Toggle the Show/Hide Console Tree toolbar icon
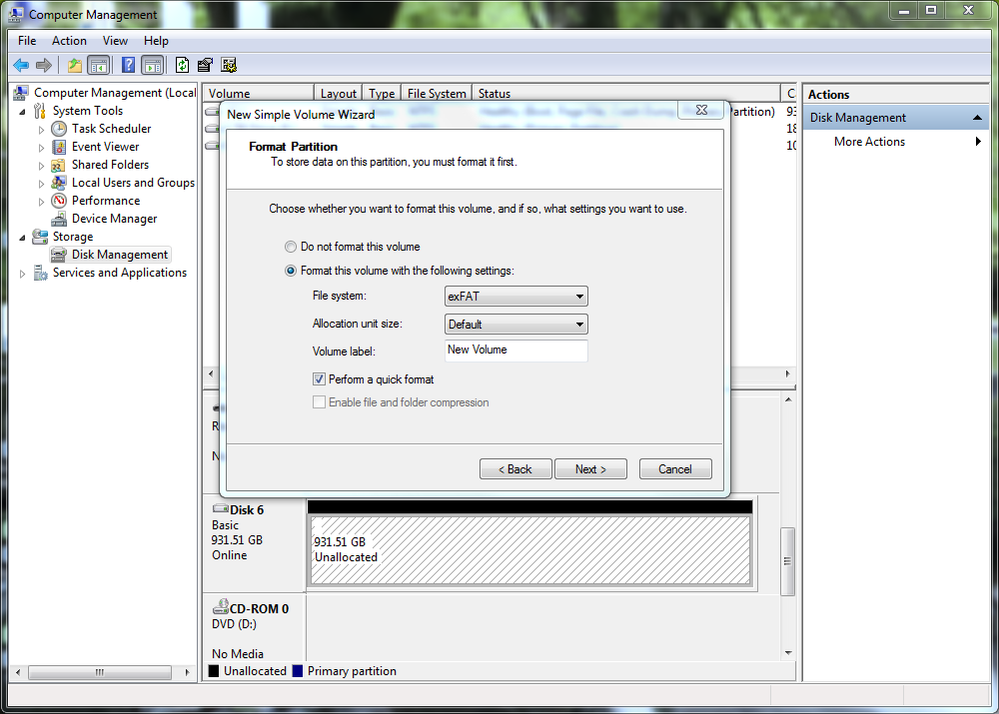 [98, 65]
